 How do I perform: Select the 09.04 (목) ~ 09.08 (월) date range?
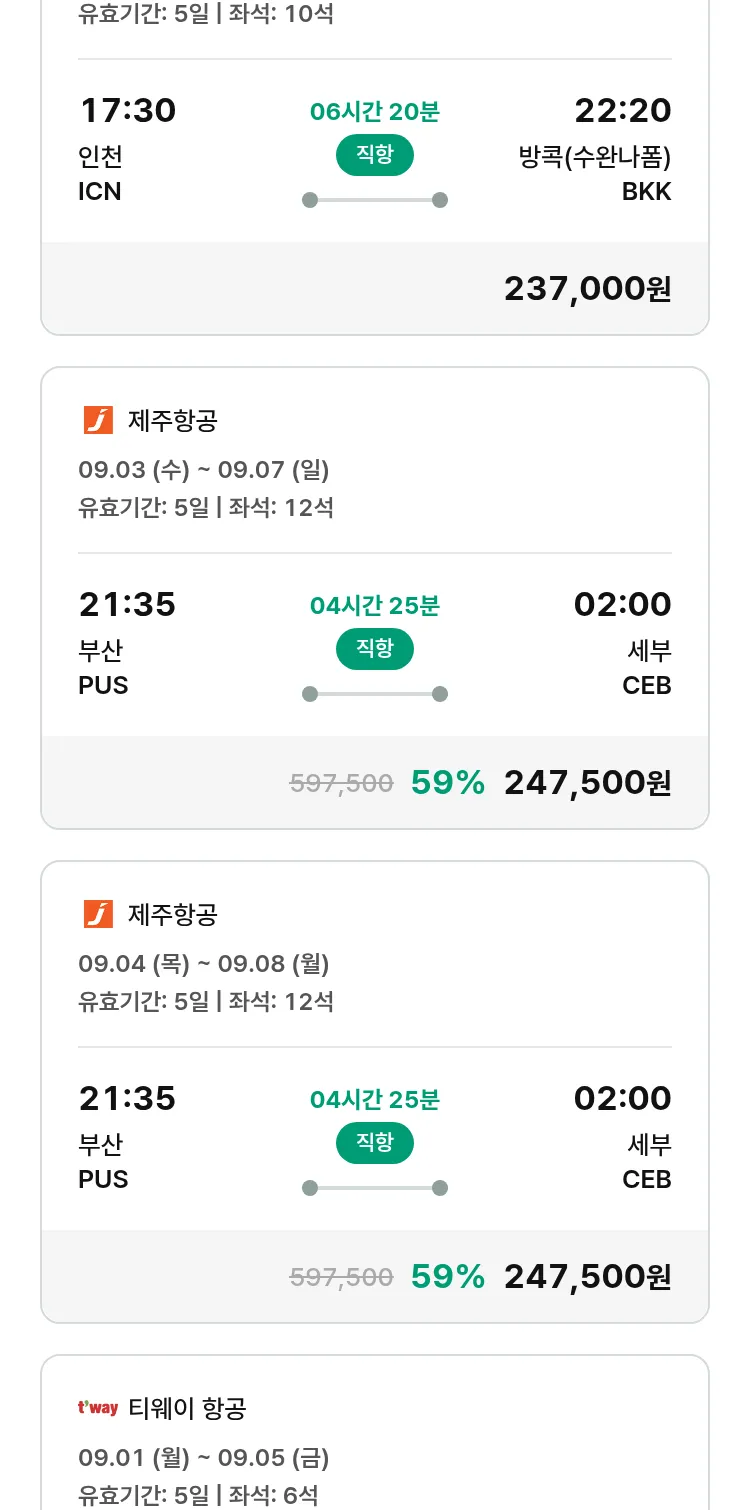[x=203, y=964]
